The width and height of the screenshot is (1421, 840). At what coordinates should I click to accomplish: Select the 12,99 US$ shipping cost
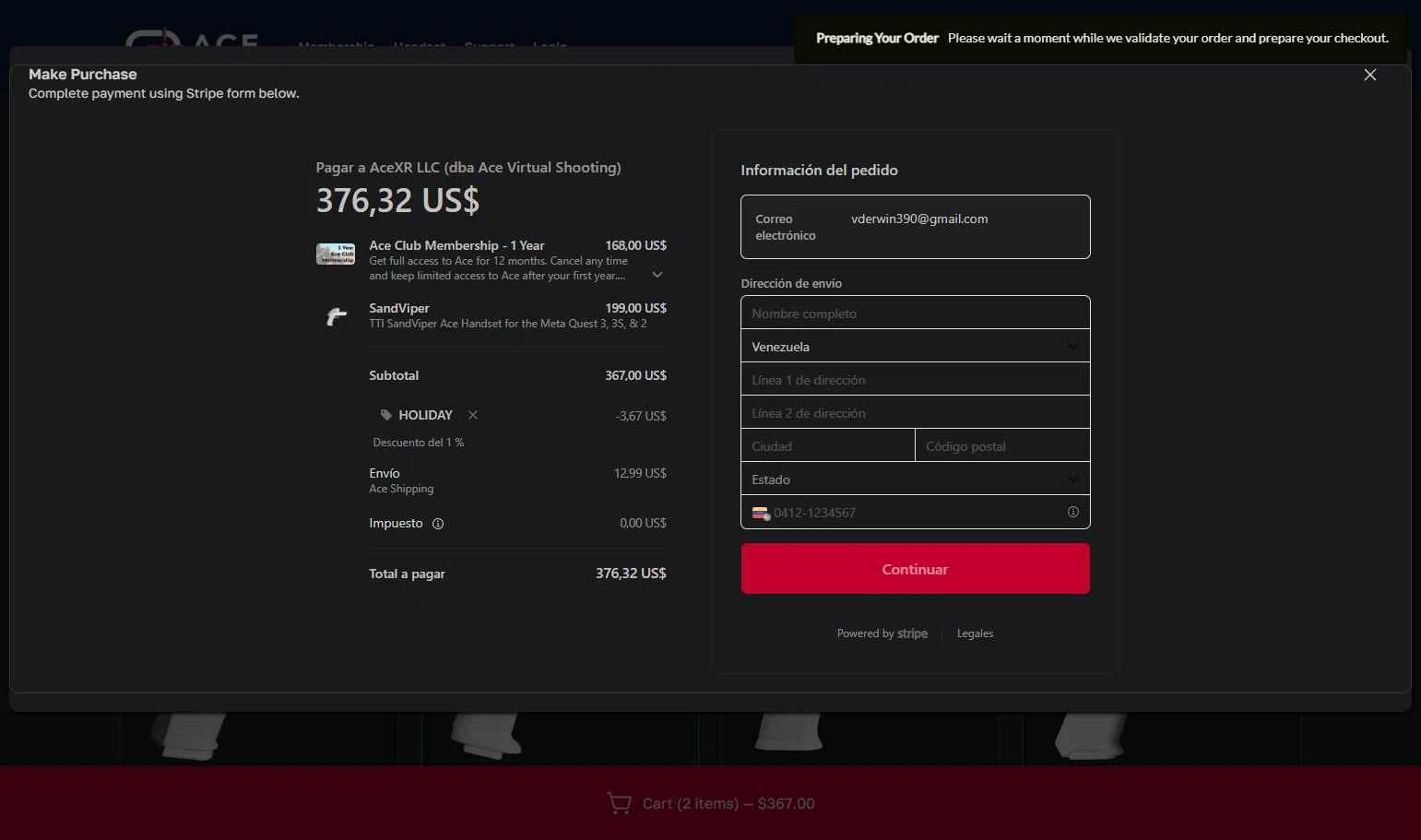point(640,473)
